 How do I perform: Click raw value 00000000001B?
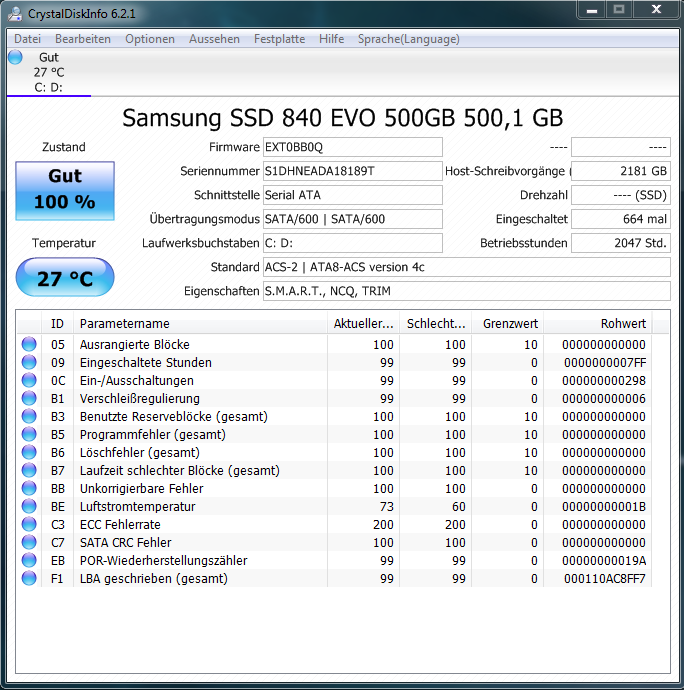[604, 507]
